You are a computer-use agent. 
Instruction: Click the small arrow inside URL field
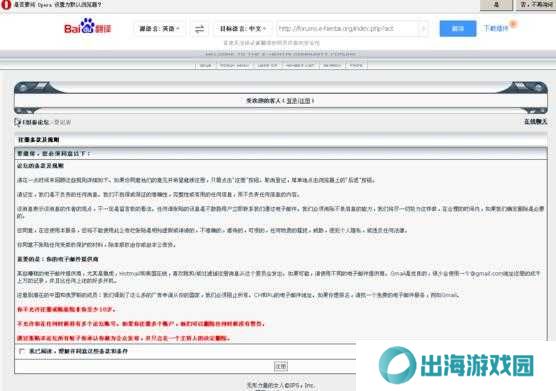(x=423, y=29)
